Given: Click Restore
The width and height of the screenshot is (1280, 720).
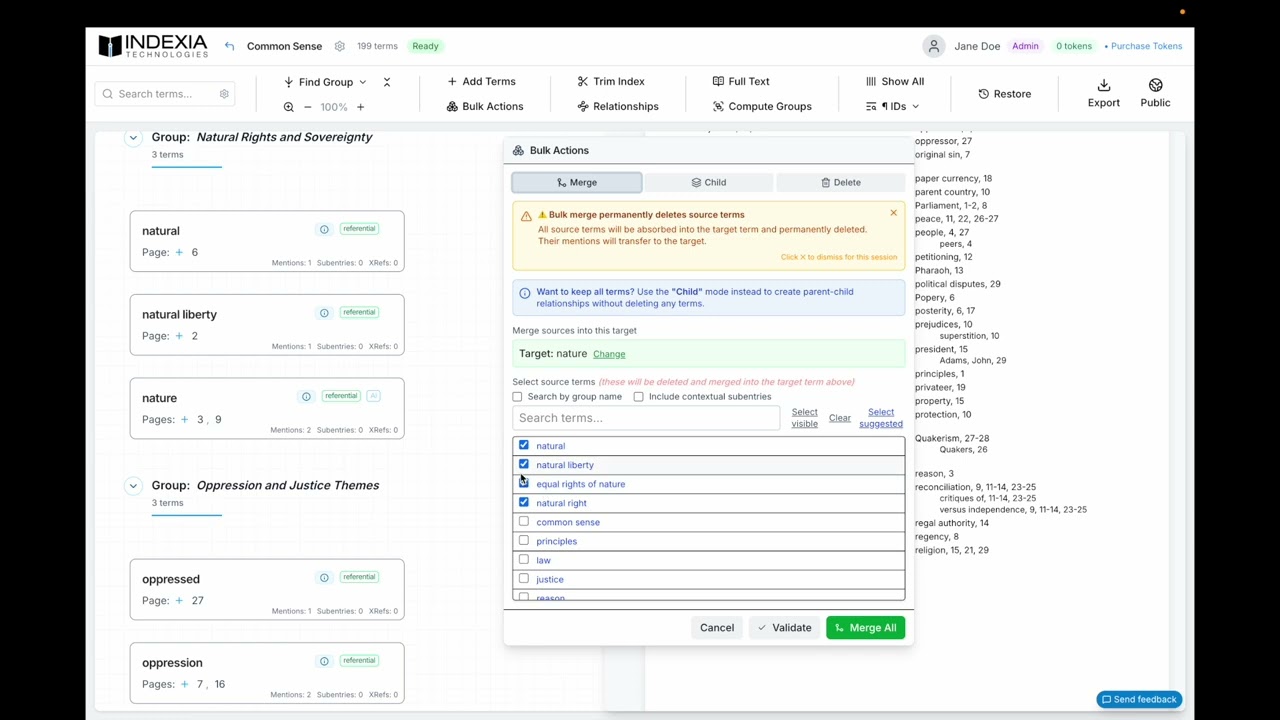Looking at the screenshot, I should 1005,94.
